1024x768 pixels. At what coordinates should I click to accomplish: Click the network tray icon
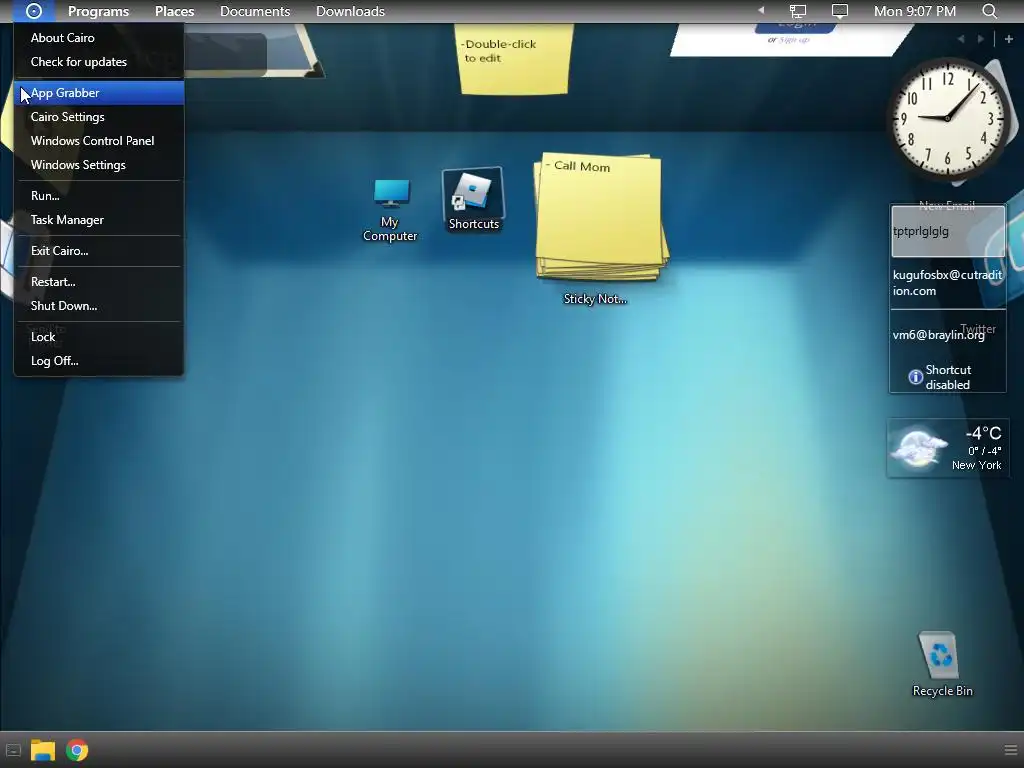797,11
